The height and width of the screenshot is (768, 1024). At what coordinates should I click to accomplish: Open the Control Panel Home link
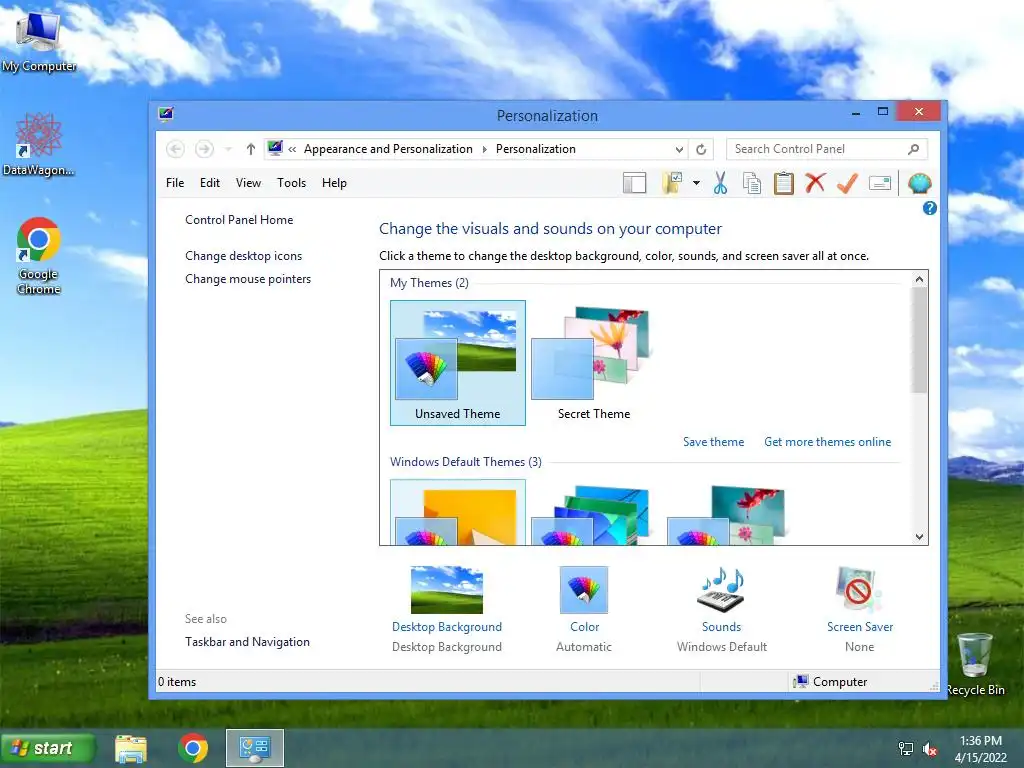pyautogui.click(x=239, y=220)
